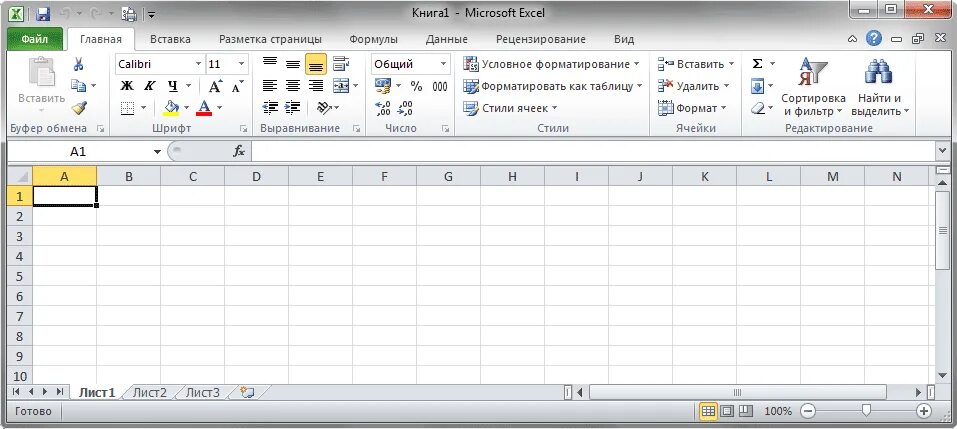Screen dimensions: 957x429
Task: Click the Формат button in Ячейки group
Action: tap(692, 108)
